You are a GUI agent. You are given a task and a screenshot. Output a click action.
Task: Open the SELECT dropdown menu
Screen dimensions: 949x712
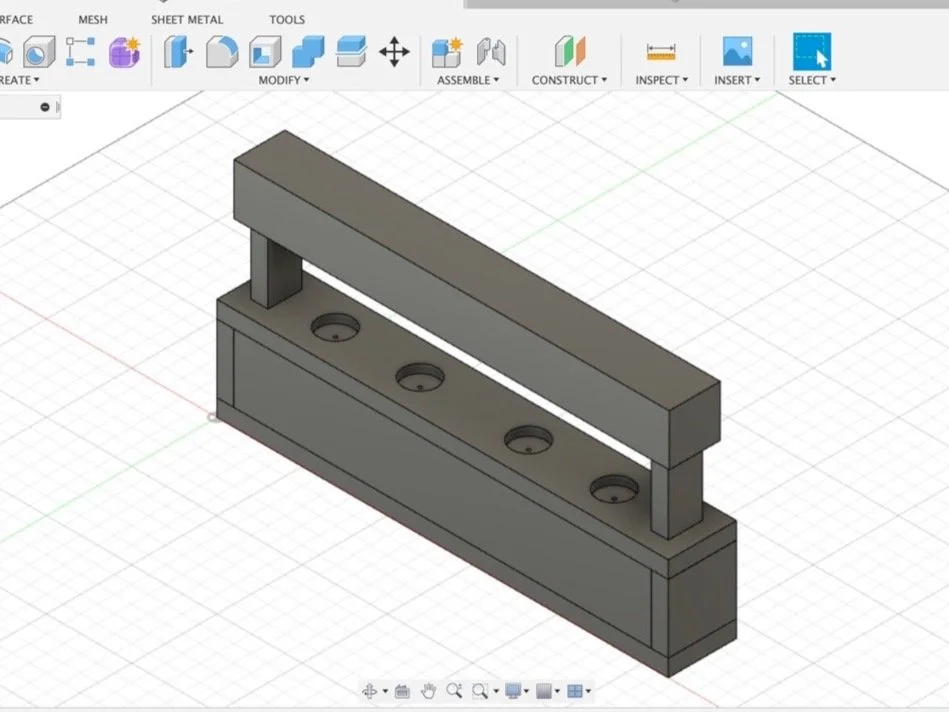812,80
